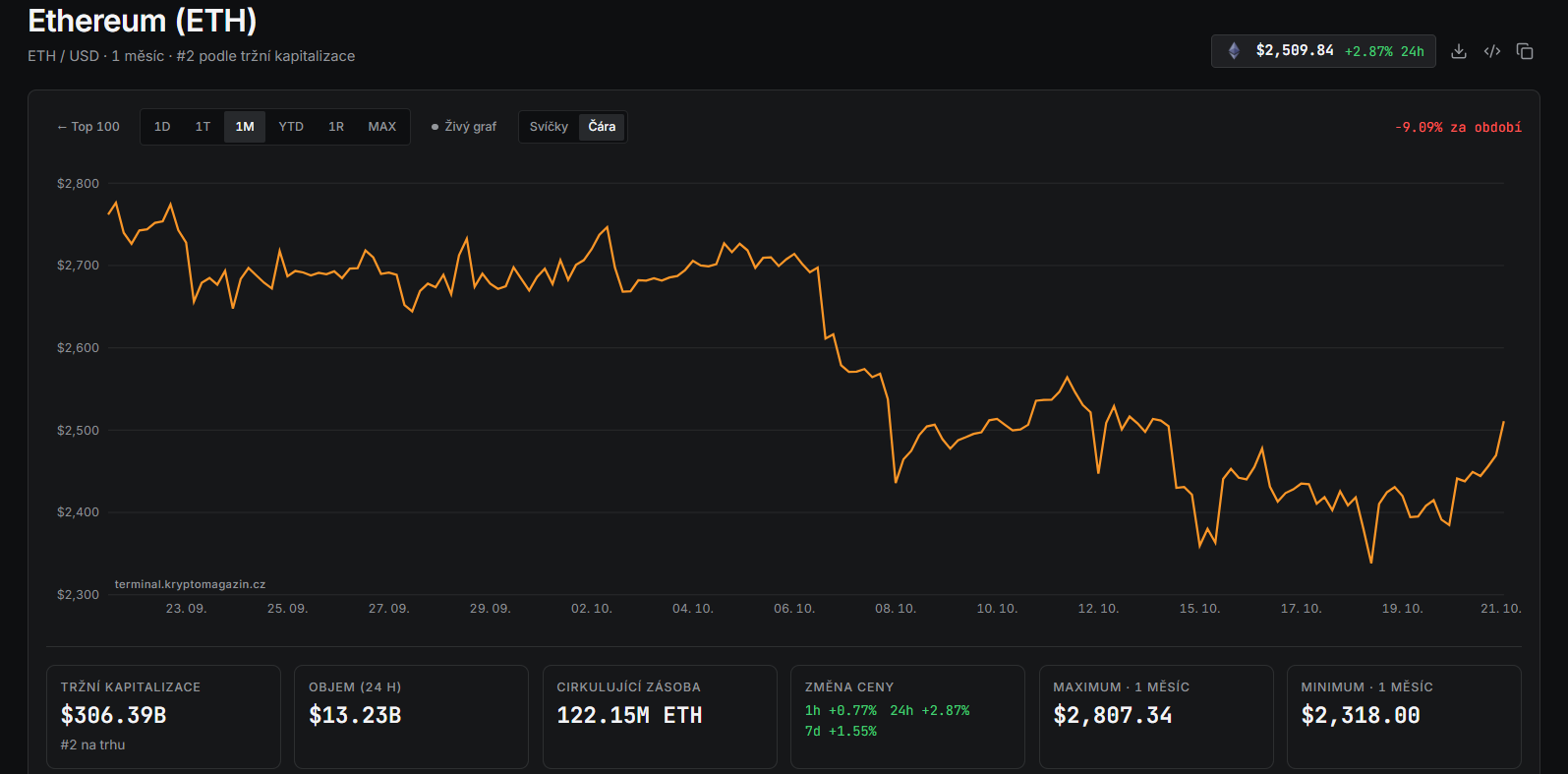Click the +2.87% 24h change in header badge
This screenshot has width=1568, height=774.
pos(1384,51)
